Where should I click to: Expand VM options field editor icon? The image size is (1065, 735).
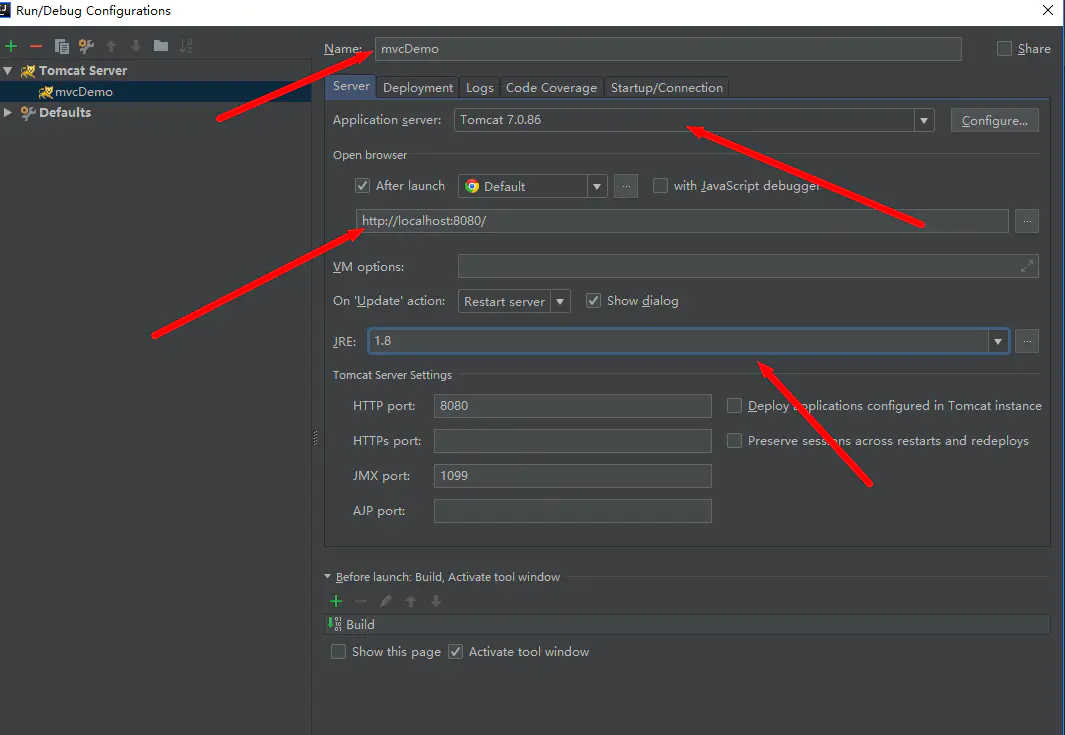[1027, 266]
